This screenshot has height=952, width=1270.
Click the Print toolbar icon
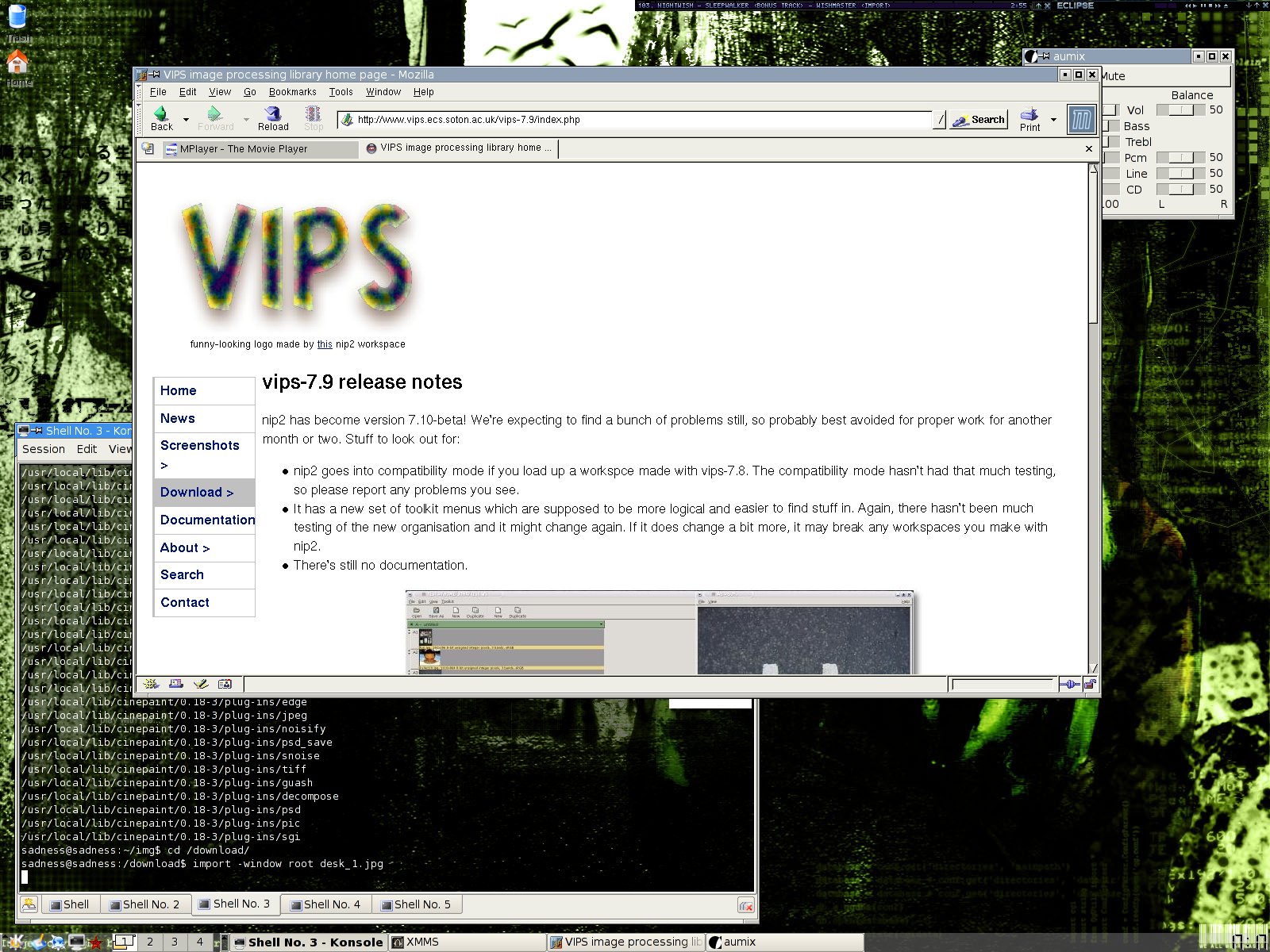coord(1029,119)
